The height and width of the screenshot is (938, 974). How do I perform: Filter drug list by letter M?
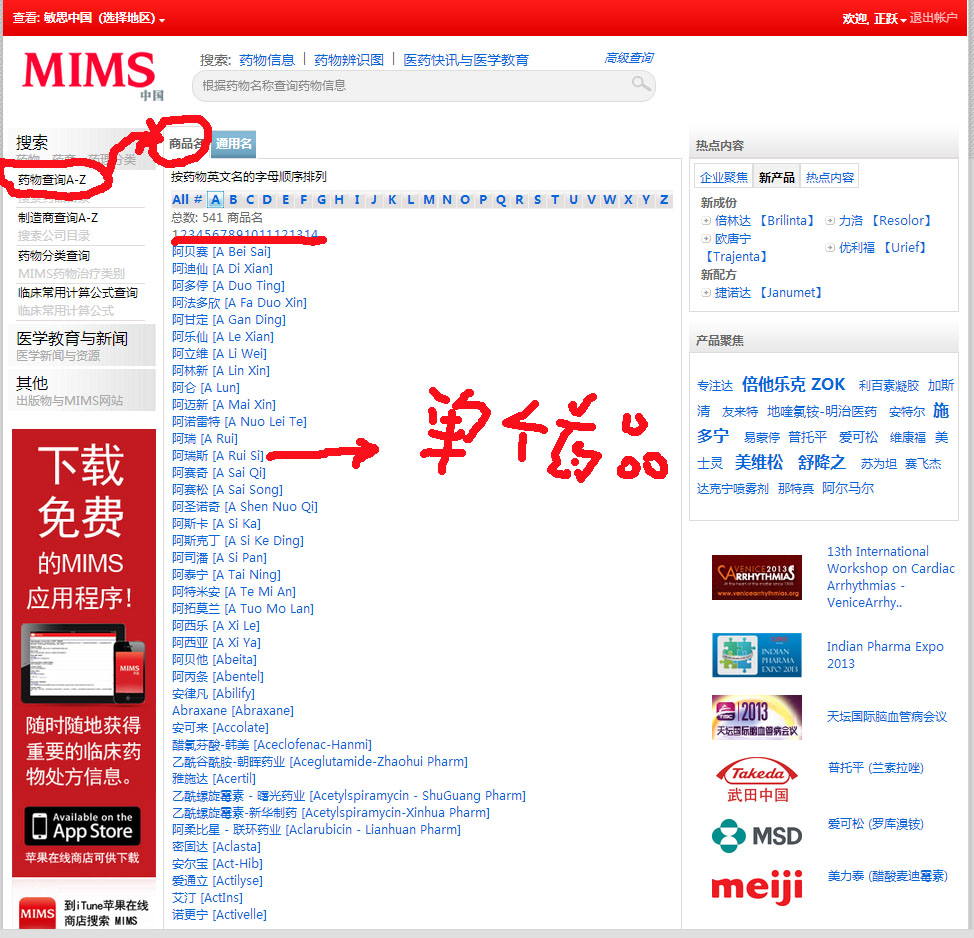[x=429, y=199]
